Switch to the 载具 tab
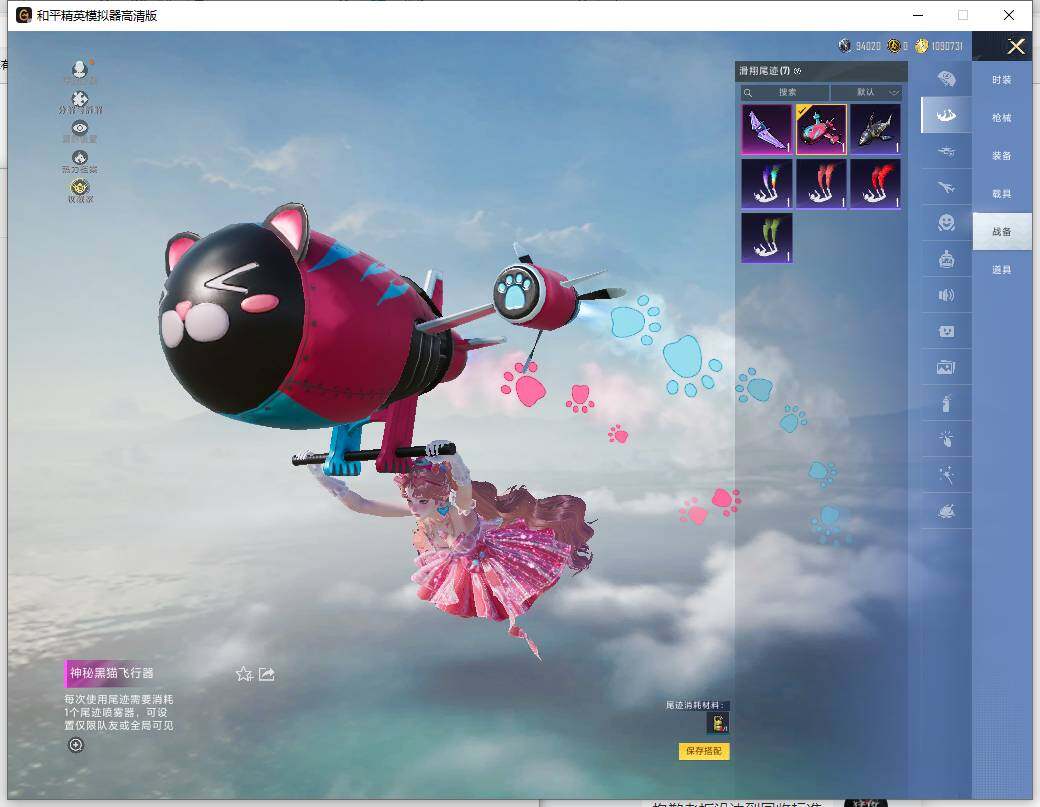 1002,194
